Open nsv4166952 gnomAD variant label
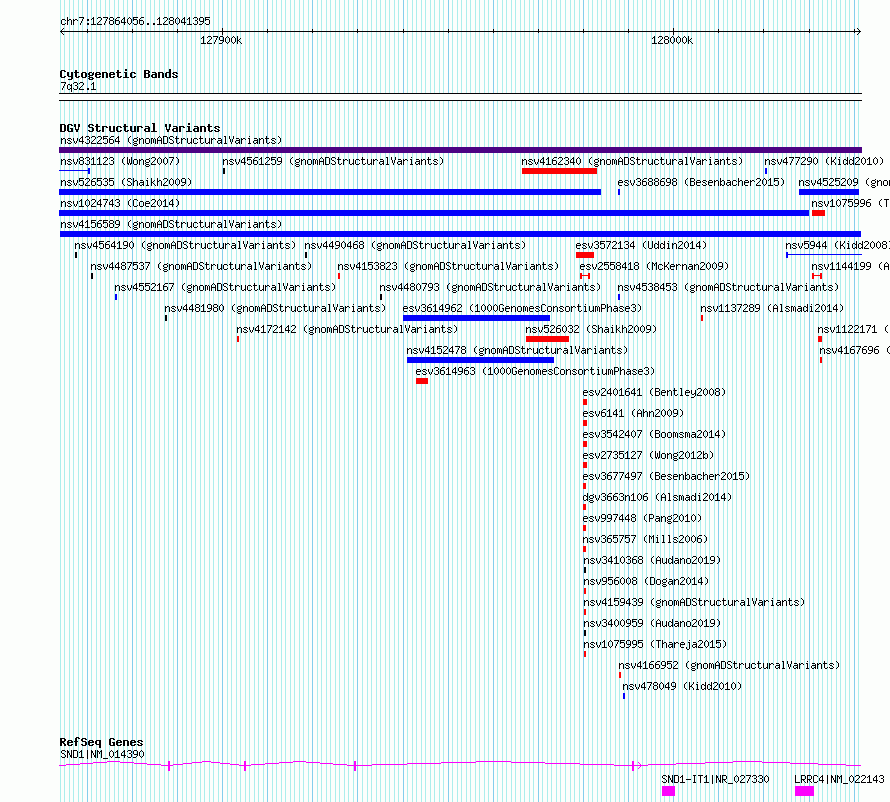890x802 pixels. (x=729, y=665)
